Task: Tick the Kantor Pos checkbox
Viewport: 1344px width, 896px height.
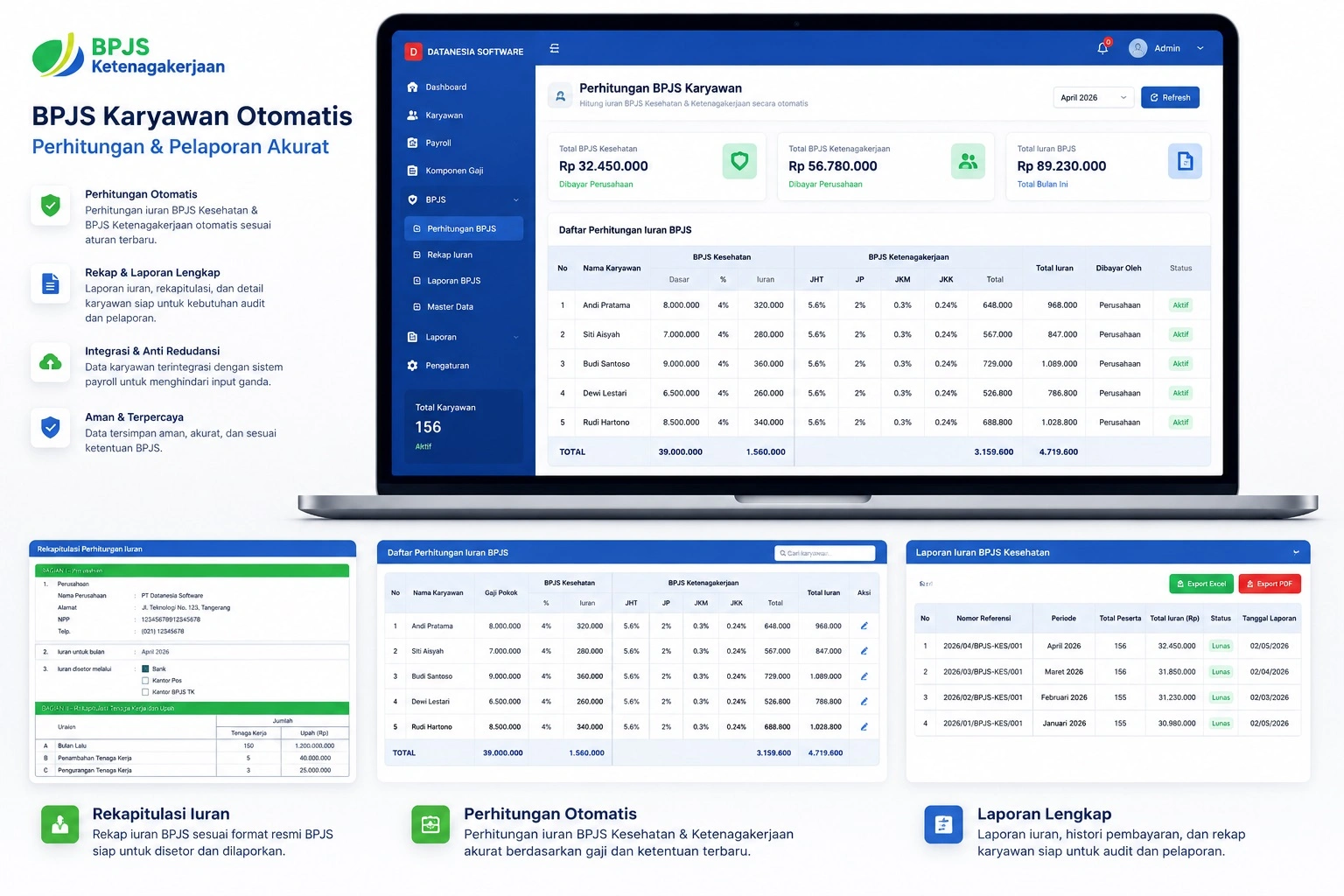Action: pyautogui.click(x=145, y=680)
